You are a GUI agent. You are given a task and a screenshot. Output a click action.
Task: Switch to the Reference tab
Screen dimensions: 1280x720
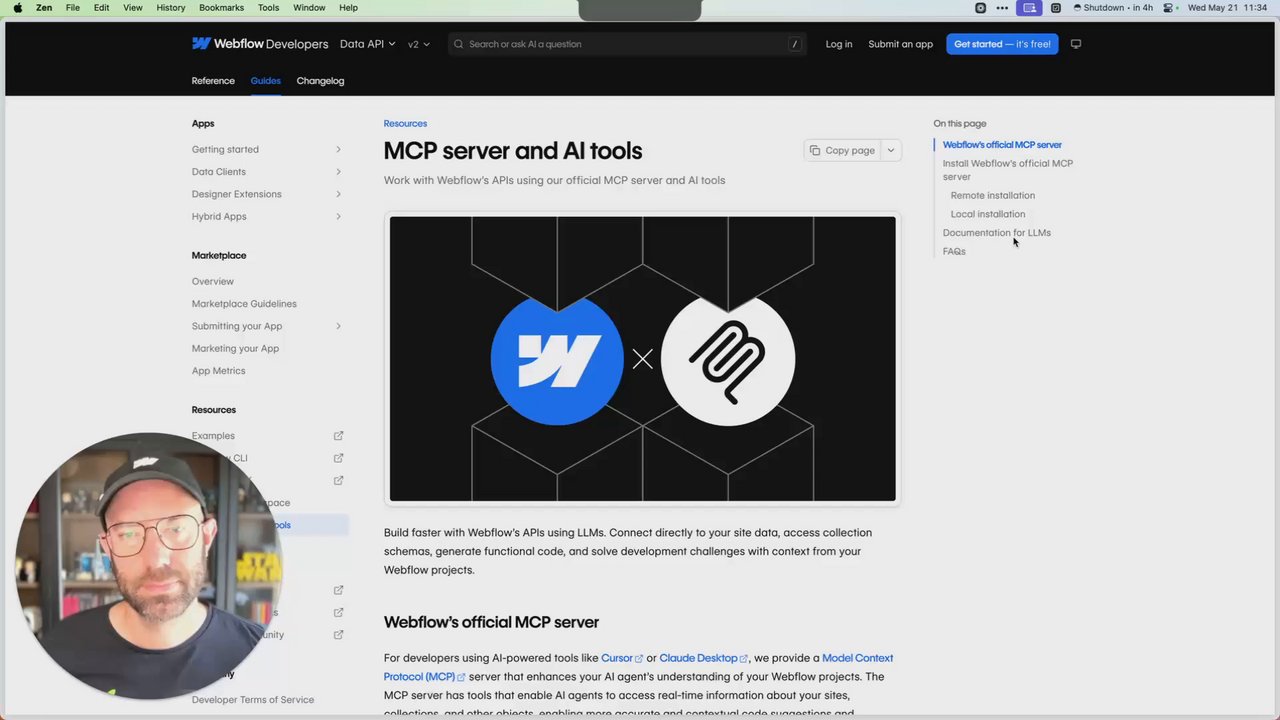click(x=213, y=81)
